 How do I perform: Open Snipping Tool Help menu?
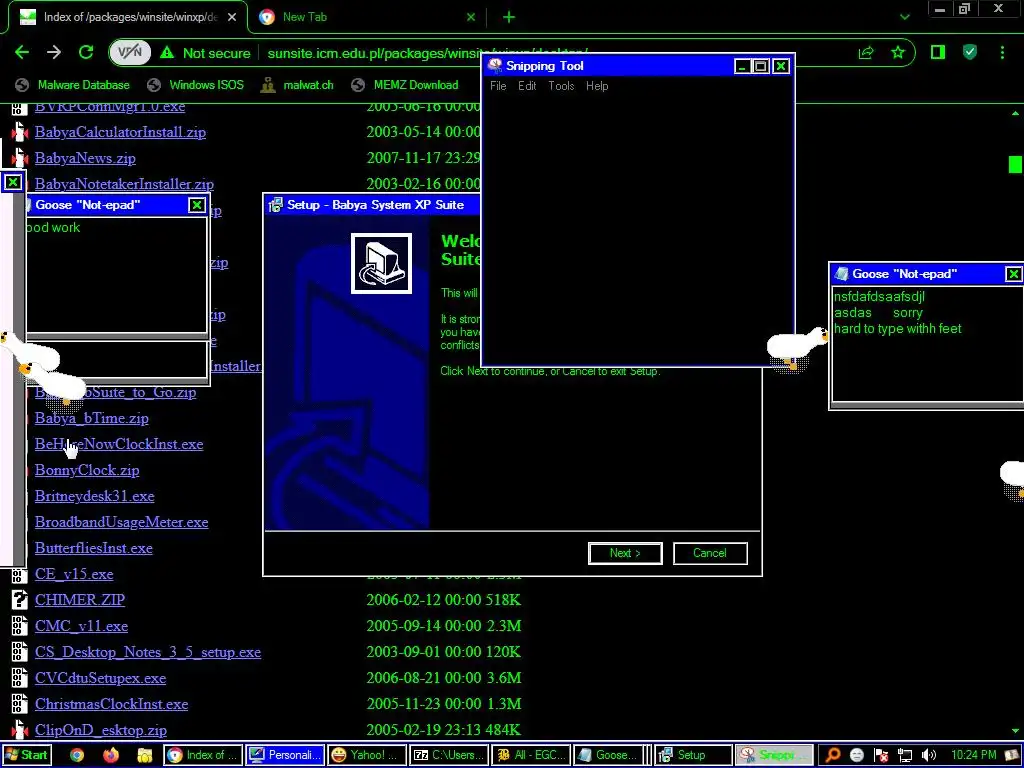tap(597, 86)
